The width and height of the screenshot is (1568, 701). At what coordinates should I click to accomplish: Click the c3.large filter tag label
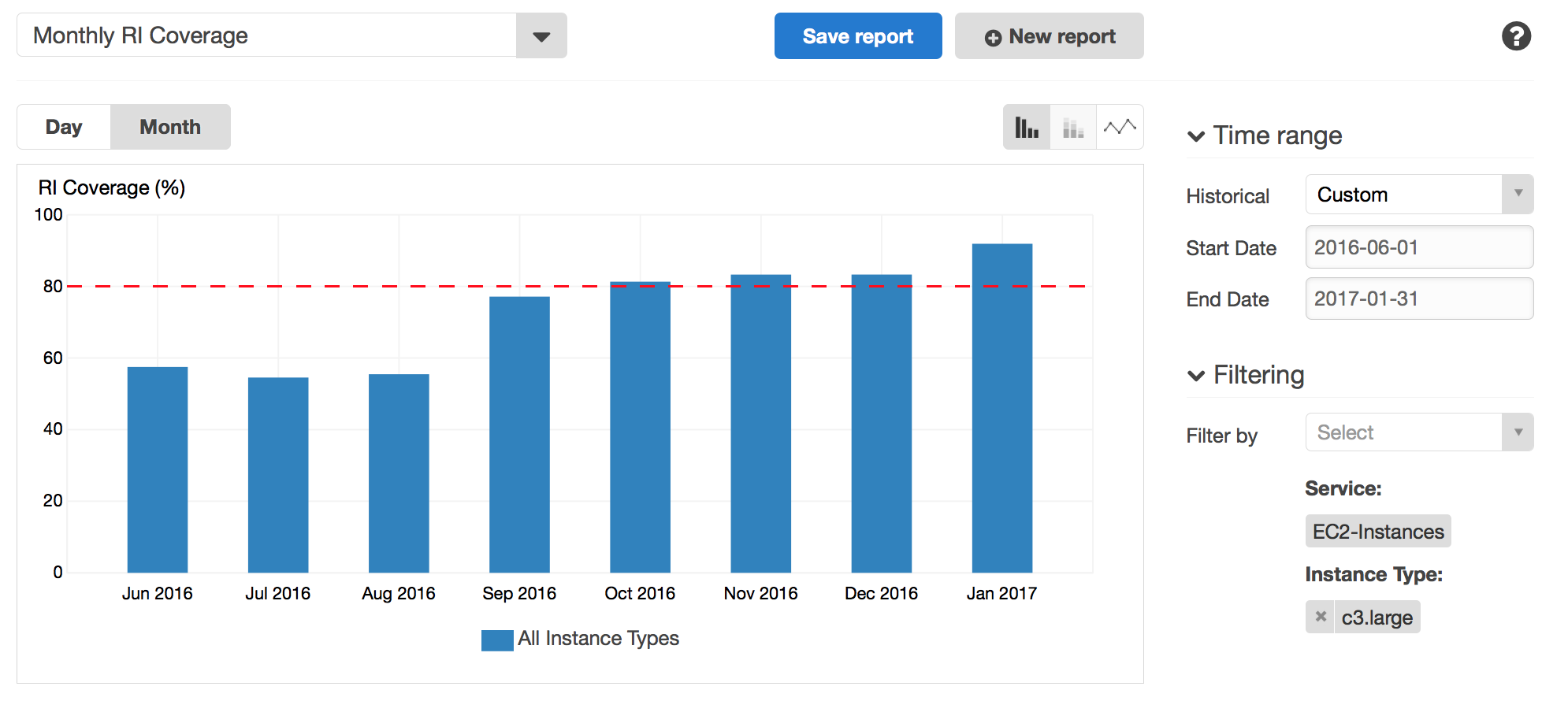pyautogui.click(x=1377, y=618)
